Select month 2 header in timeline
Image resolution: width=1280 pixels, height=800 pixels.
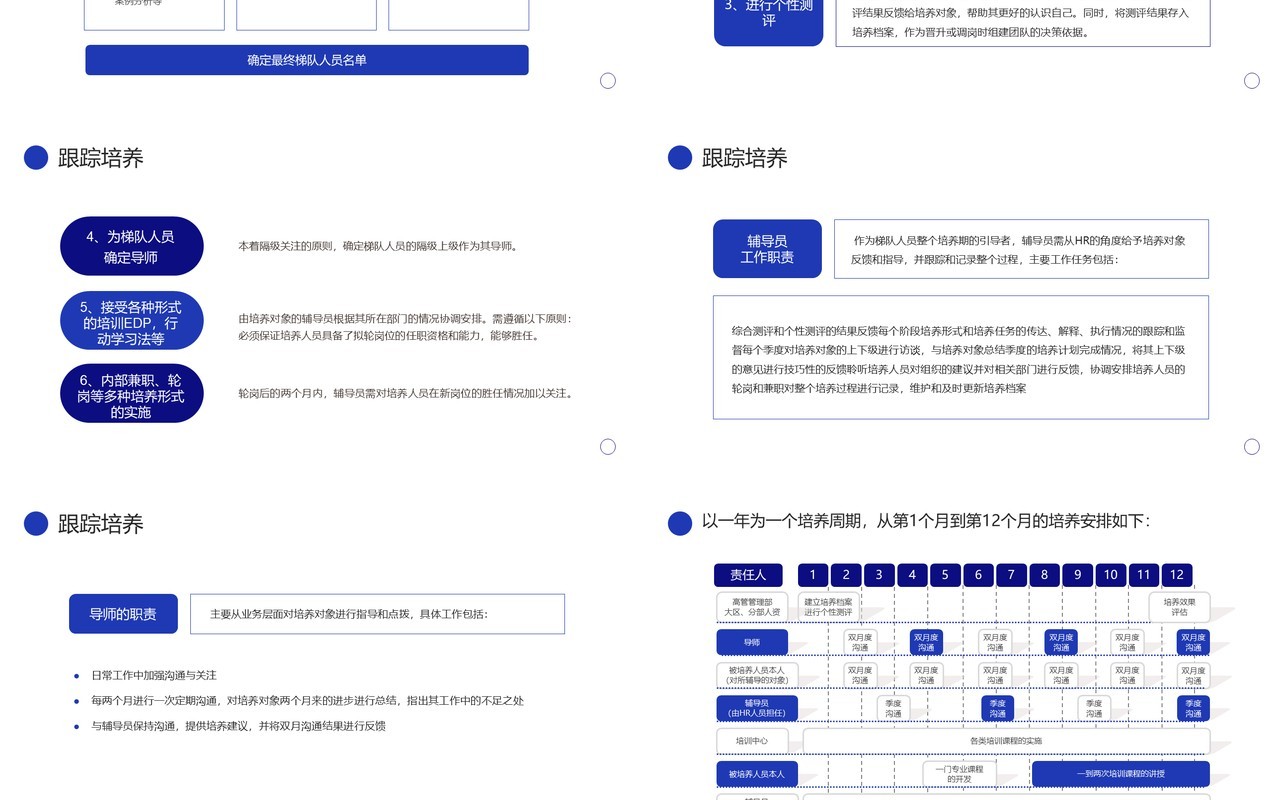(846, 575)
